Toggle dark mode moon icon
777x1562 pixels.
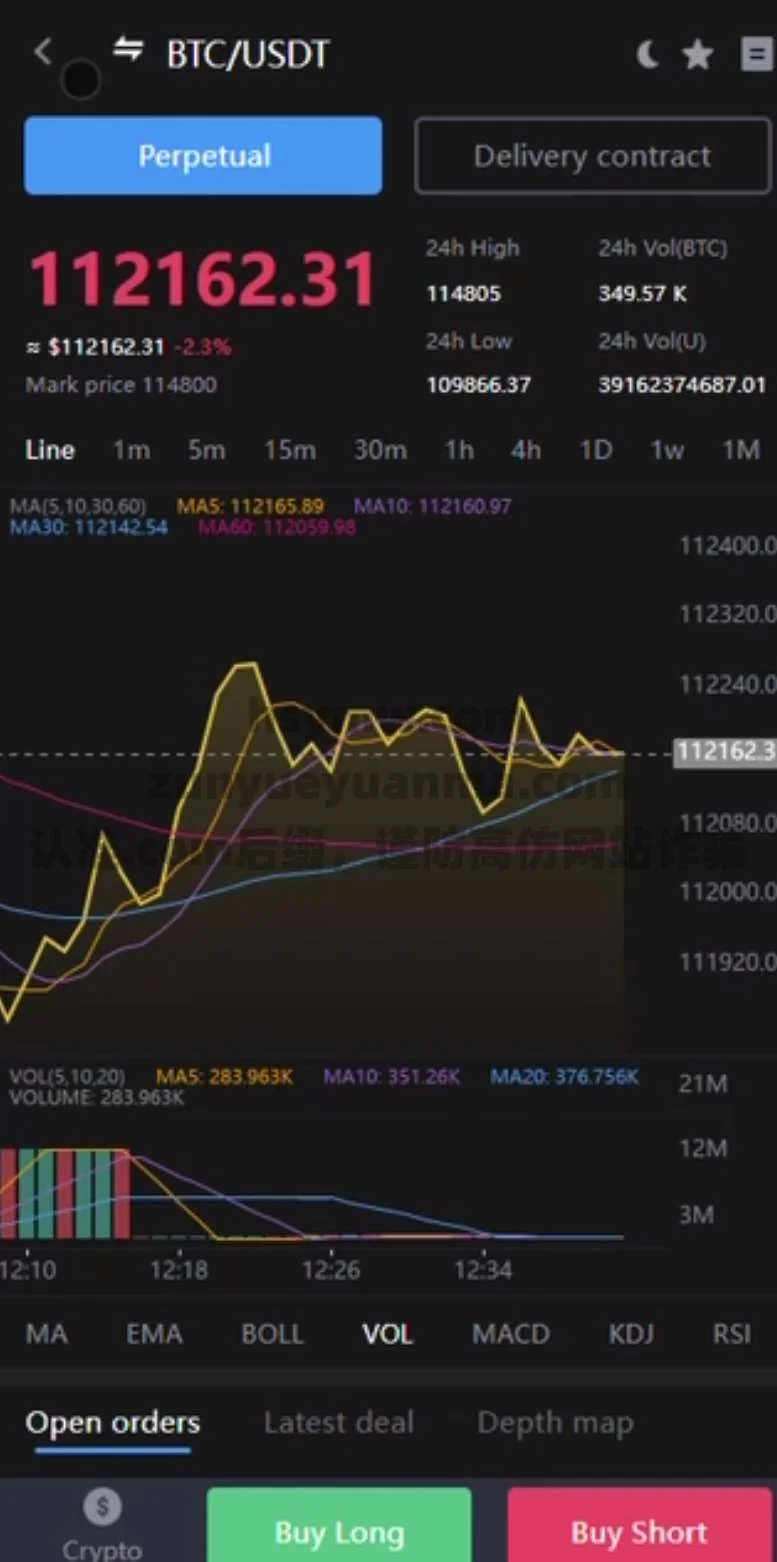(x=647, y=55)
